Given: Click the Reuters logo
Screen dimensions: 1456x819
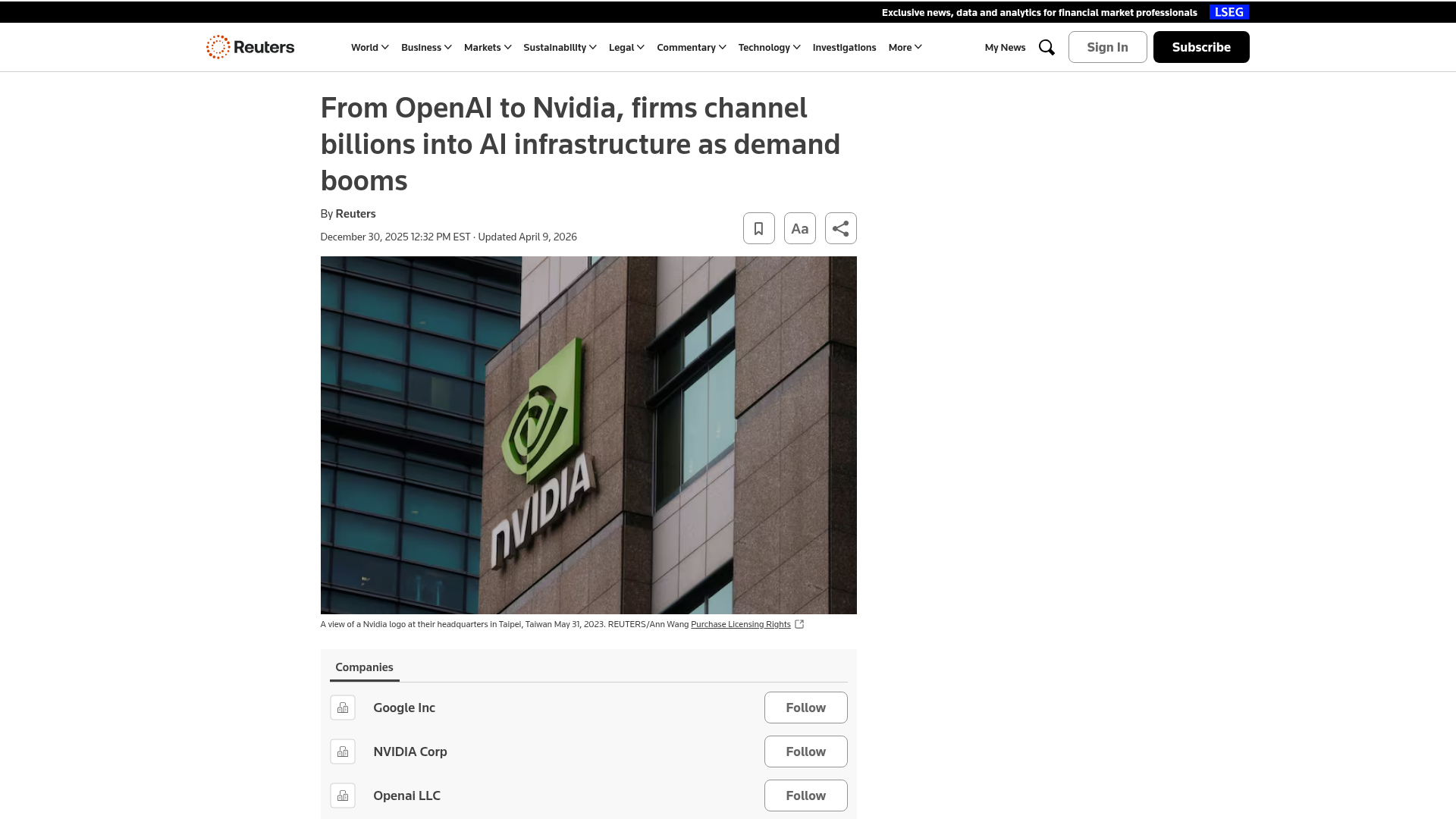Looking at the screenshot, I should (x=250, y=47).
